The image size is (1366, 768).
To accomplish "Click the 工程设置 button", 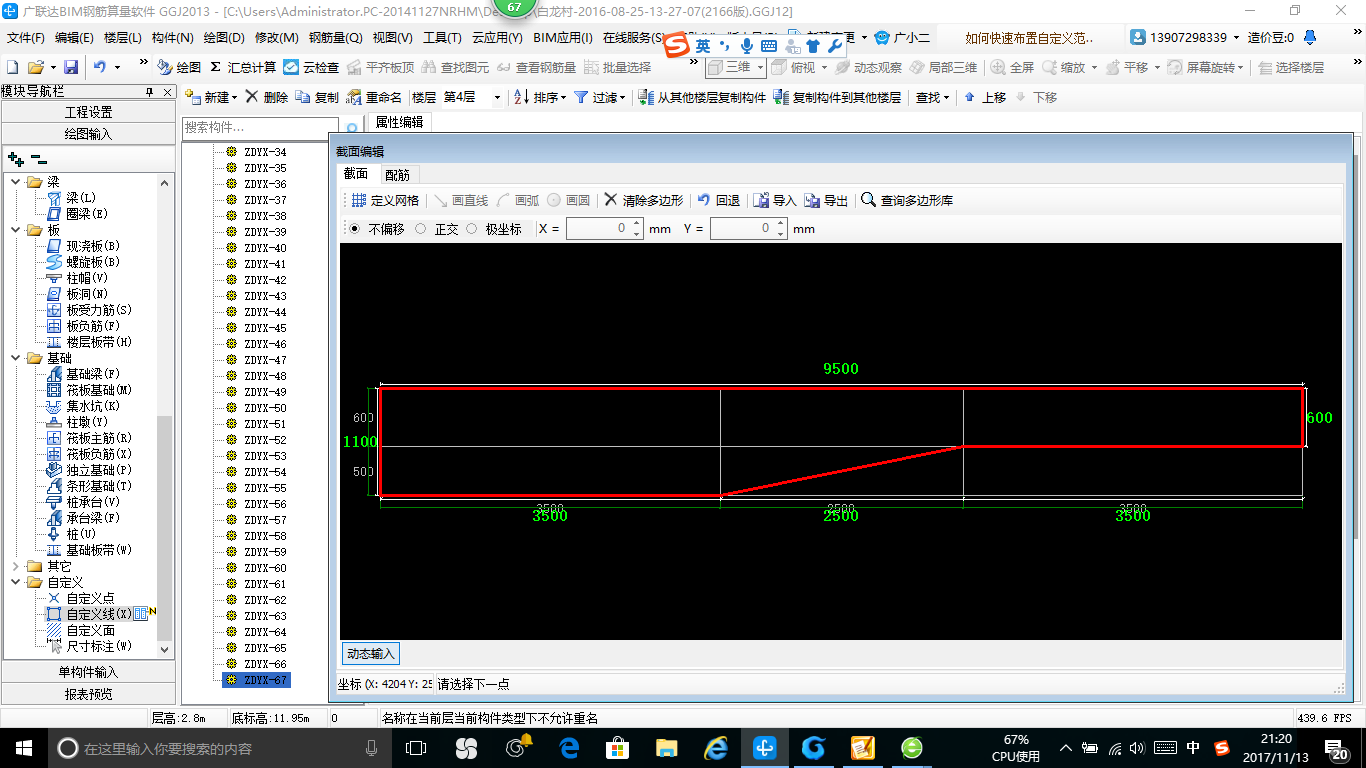I will coord(88,112).
